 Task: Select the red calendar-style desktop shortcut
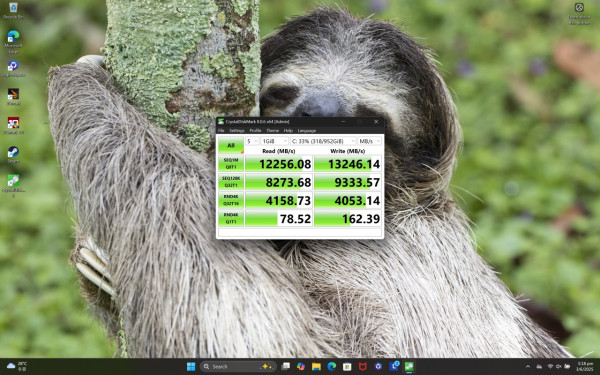coord(13,126)
